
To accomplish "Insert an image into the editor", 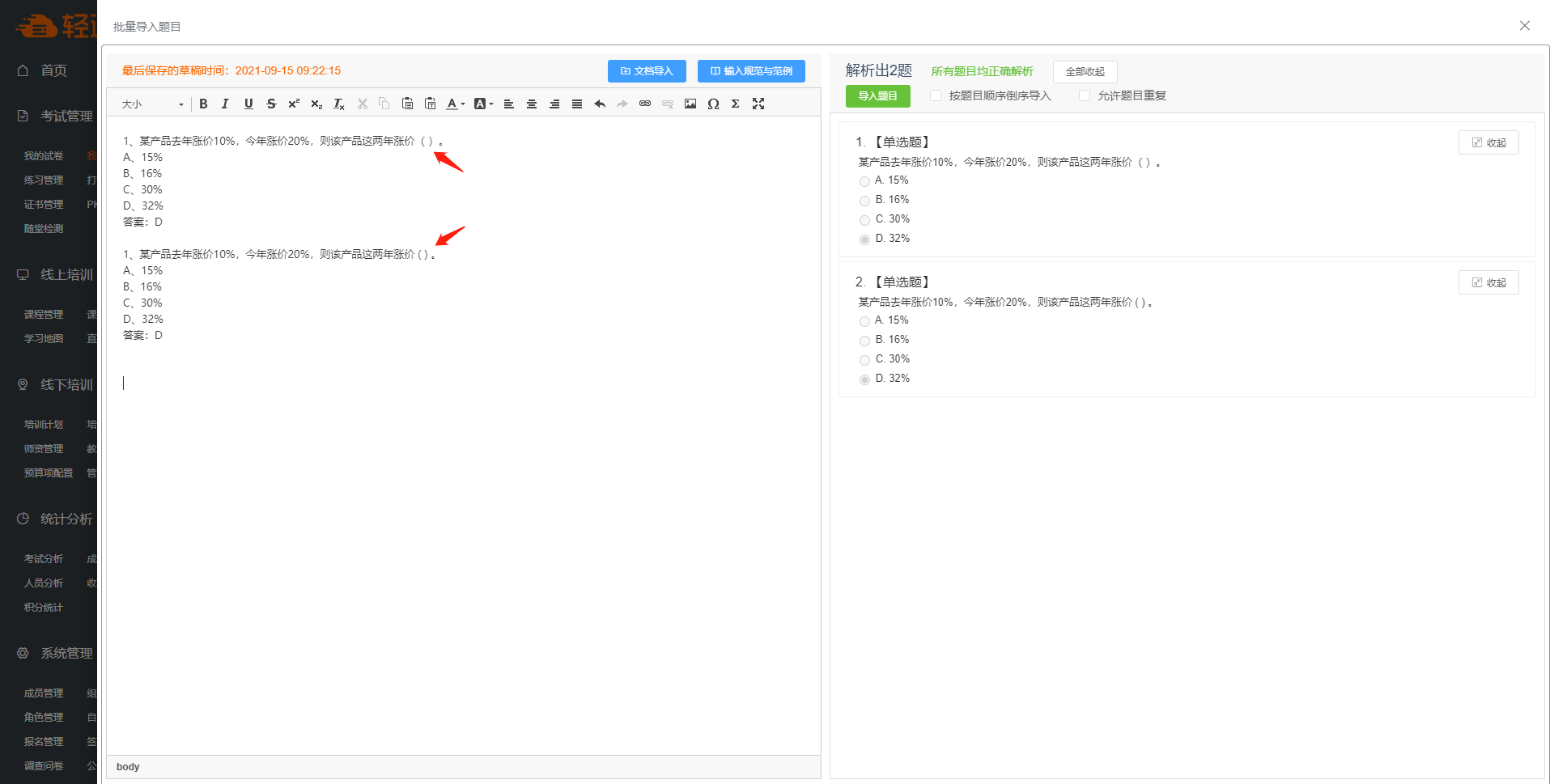I will [x=690, y=104].
